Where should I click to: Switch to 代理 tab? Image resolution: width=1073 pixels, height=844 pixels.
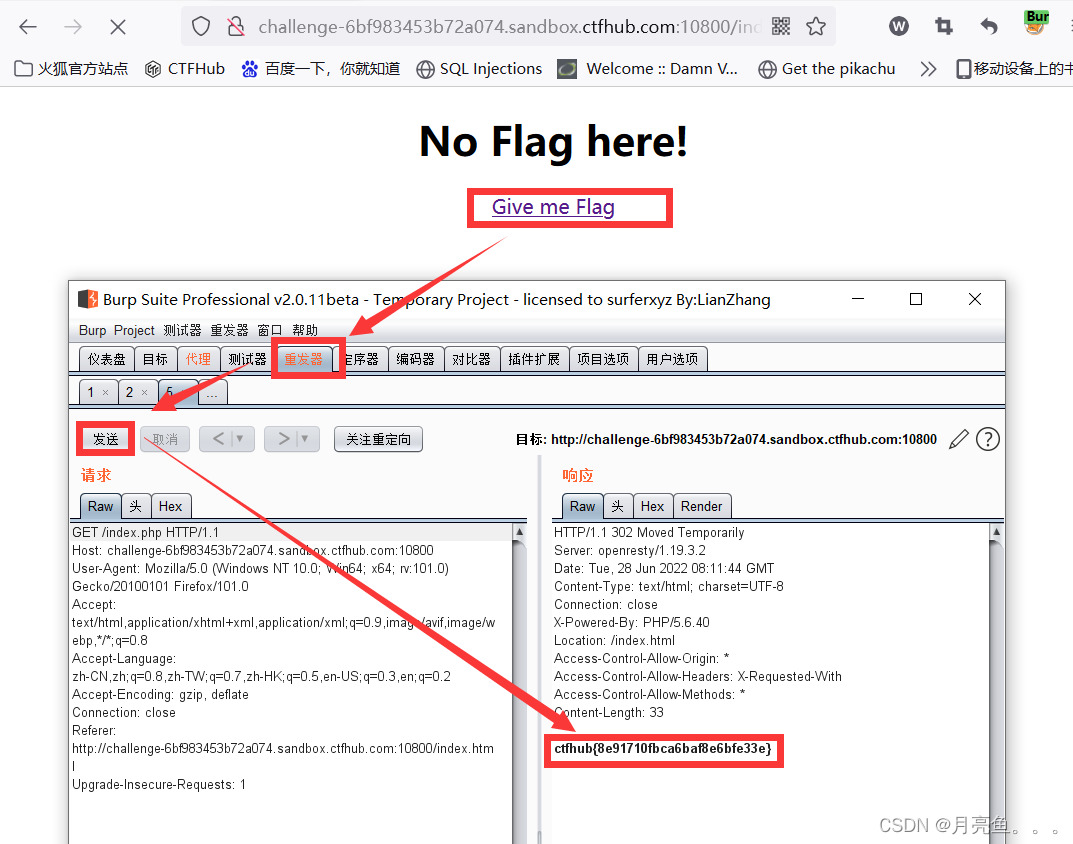pos(198,359)
